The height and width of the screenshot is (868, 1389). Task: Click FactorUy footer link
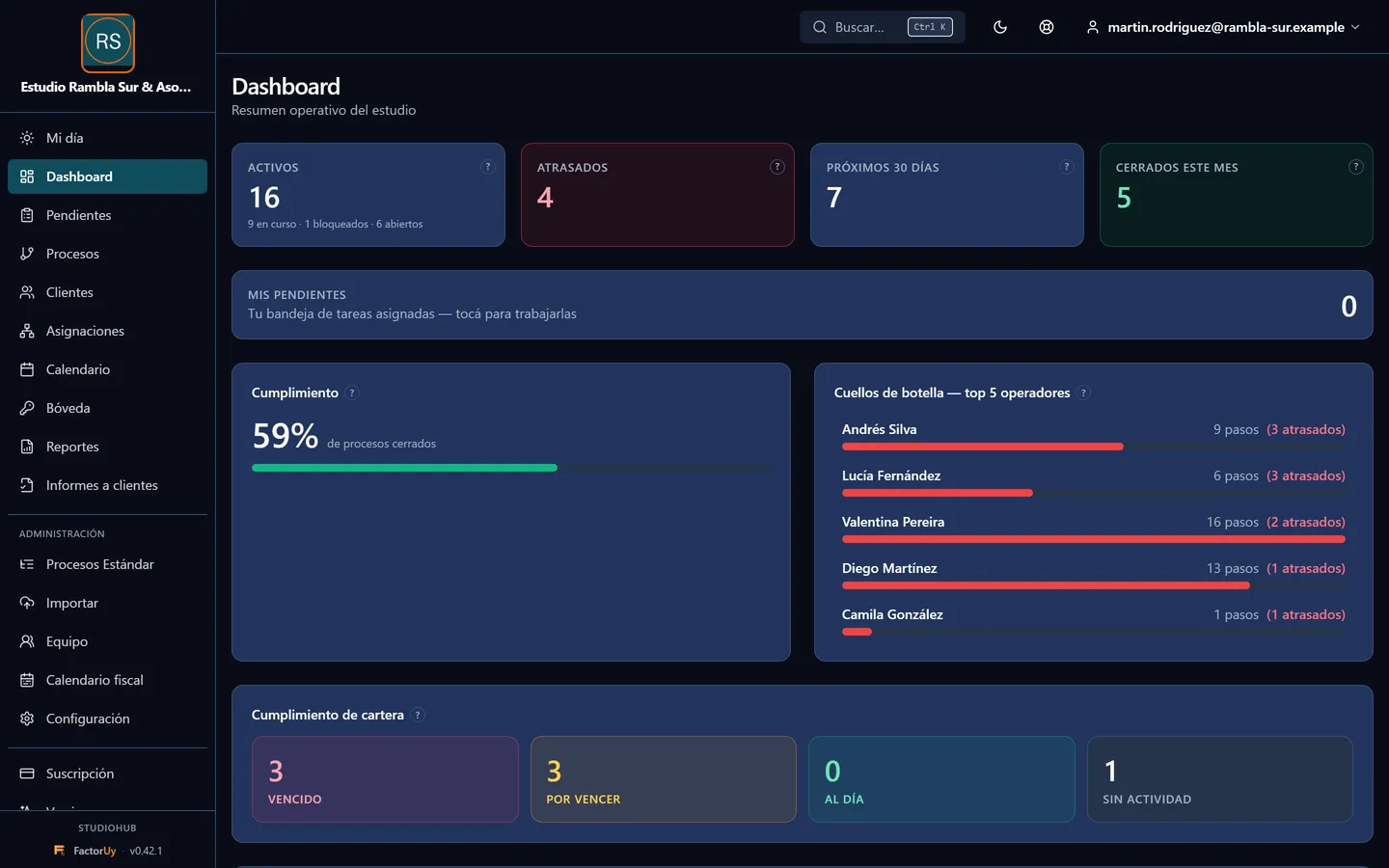[x=85, y=851]
